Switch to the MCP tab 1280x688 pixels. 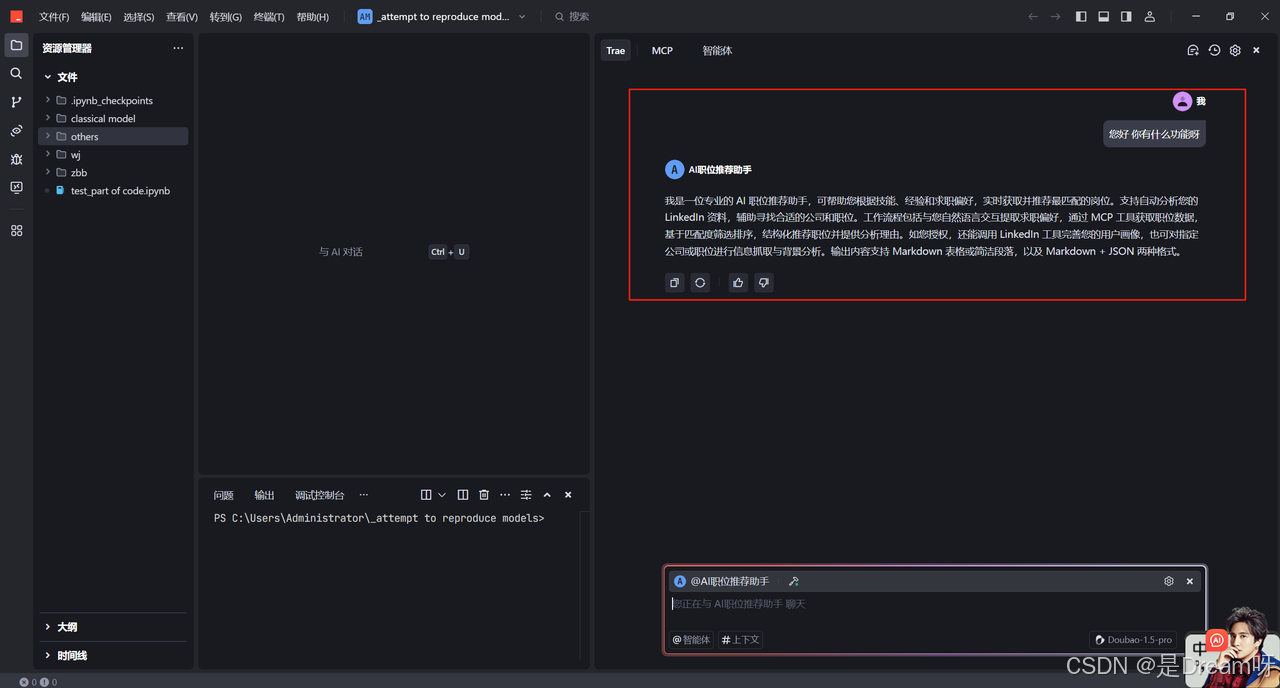662,50
